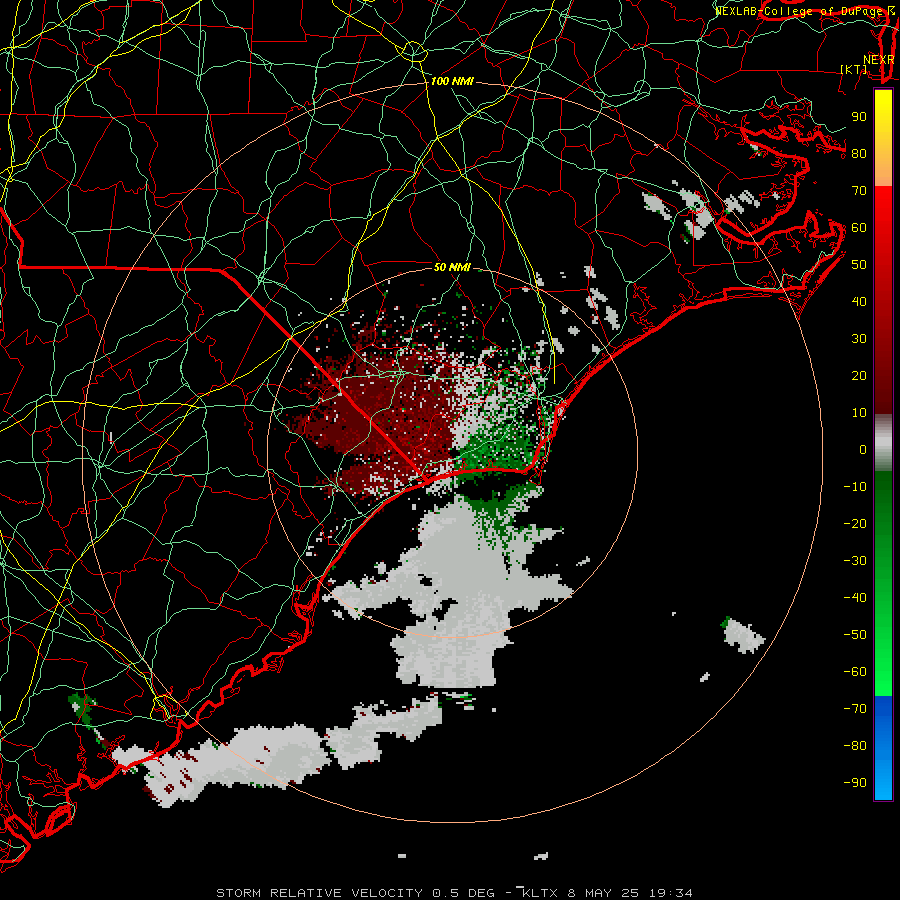Click the positive 60 knot scale label
This screenshot has width=900, height=900.
(x=859, y=227)
